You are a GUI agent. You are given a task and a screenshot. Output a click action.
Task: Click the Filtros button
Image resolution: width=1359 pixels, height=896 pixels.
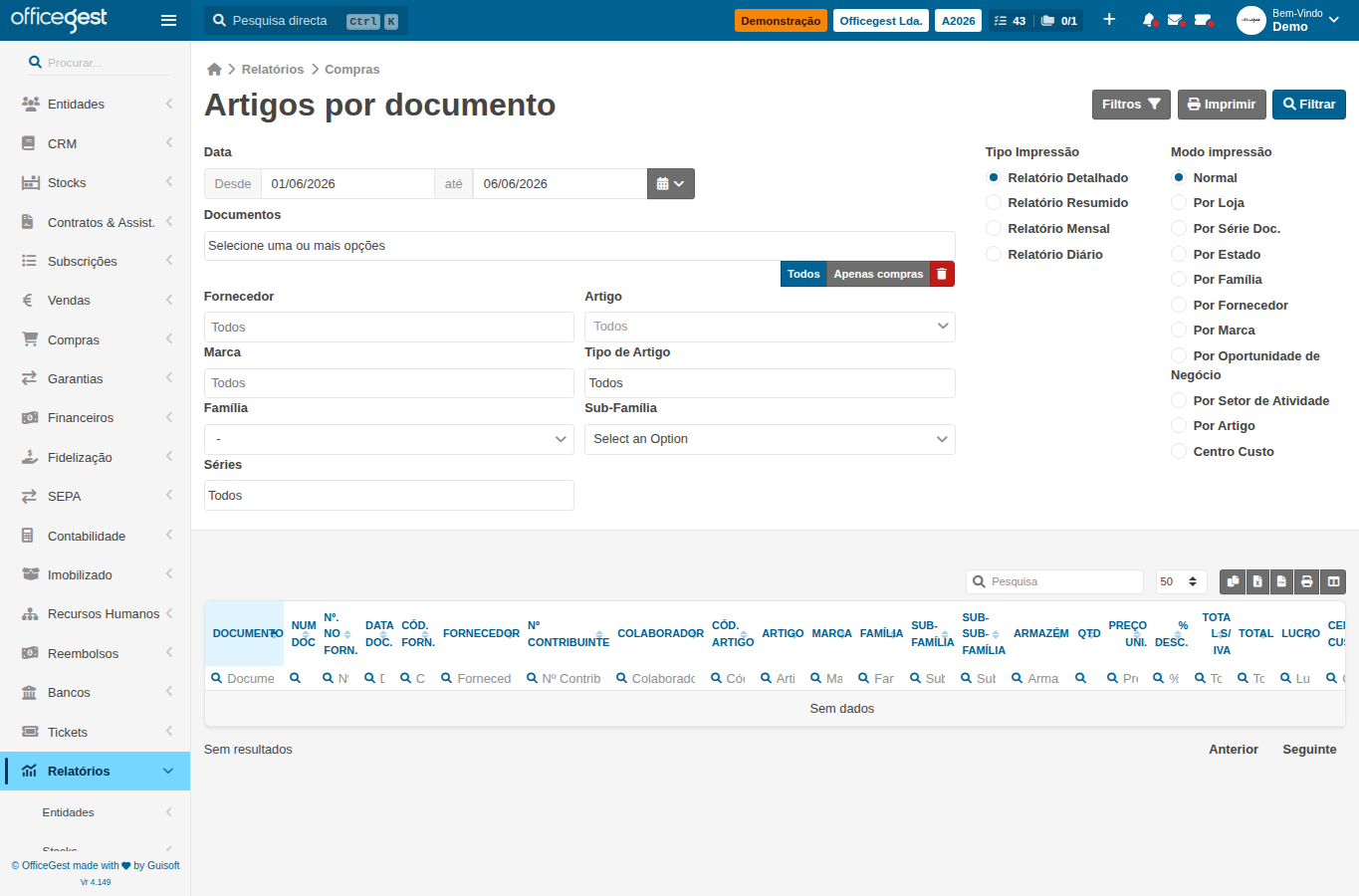point(1131,105)
